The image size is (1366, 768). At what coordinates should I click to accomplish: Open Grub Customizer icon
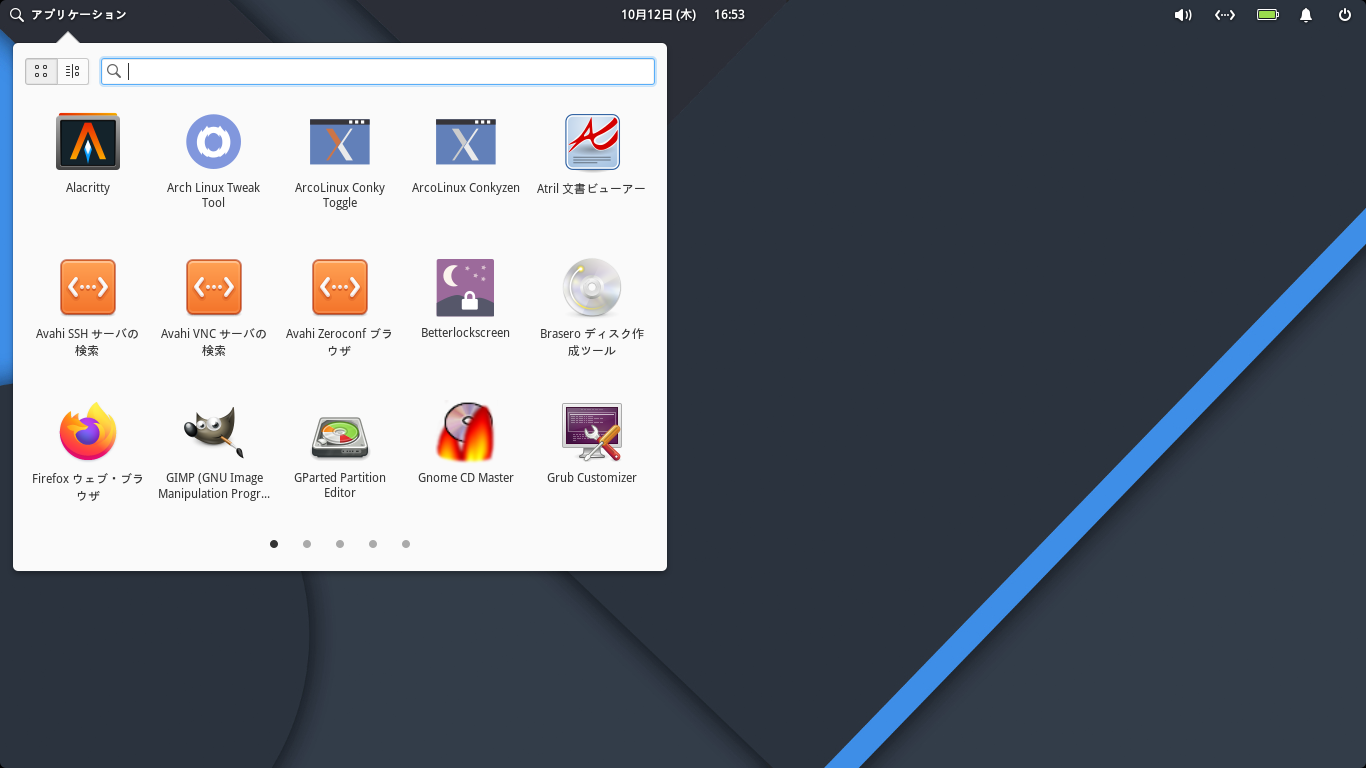(592, 432)
